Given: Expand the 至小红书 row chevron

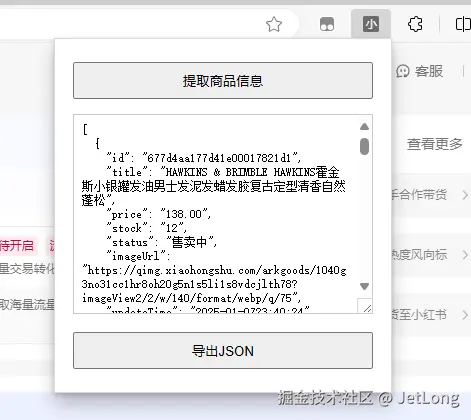Looking at the screenshot, I should coord(465,315).
